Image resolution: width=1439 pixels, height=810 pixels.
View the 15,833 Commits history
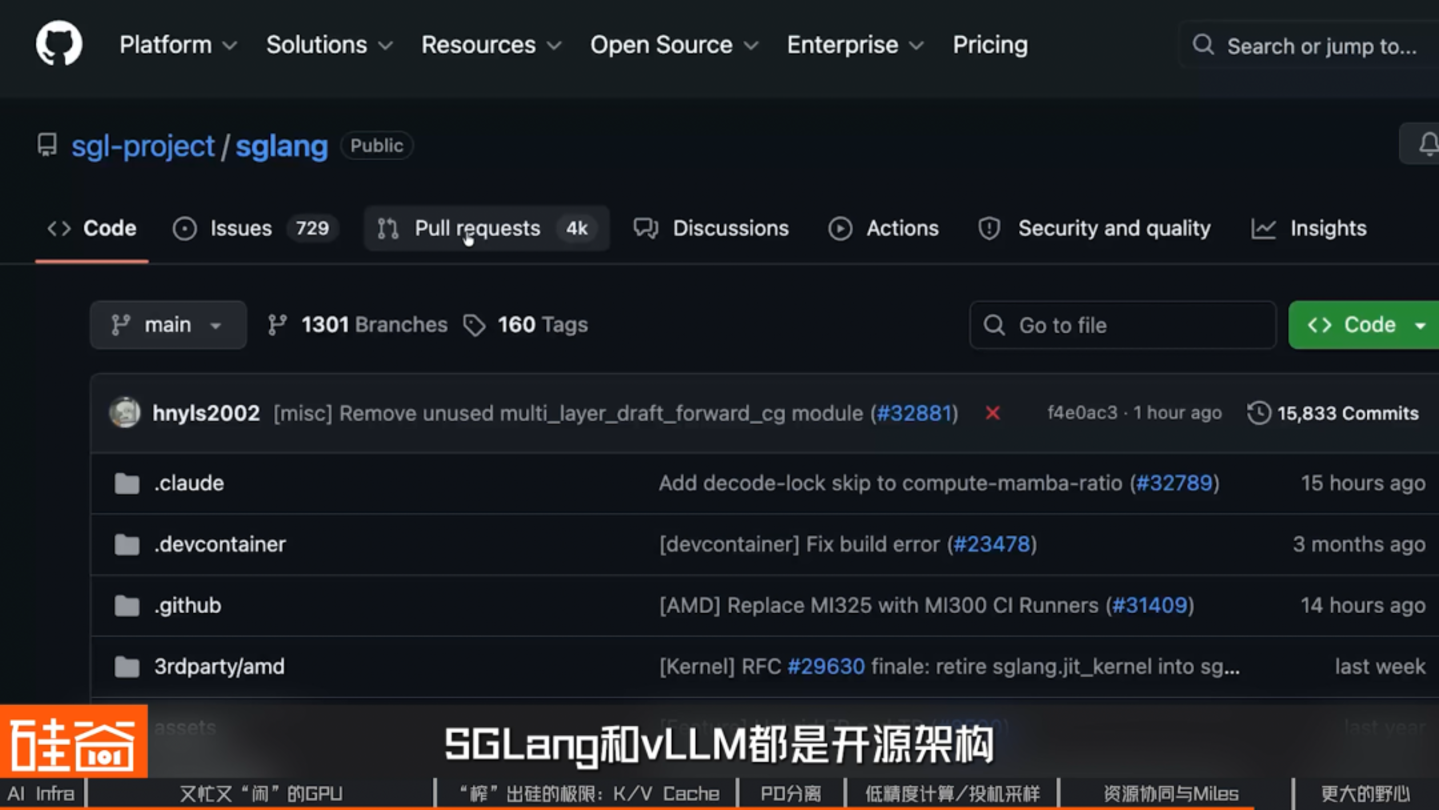(x=1333, y=413)
